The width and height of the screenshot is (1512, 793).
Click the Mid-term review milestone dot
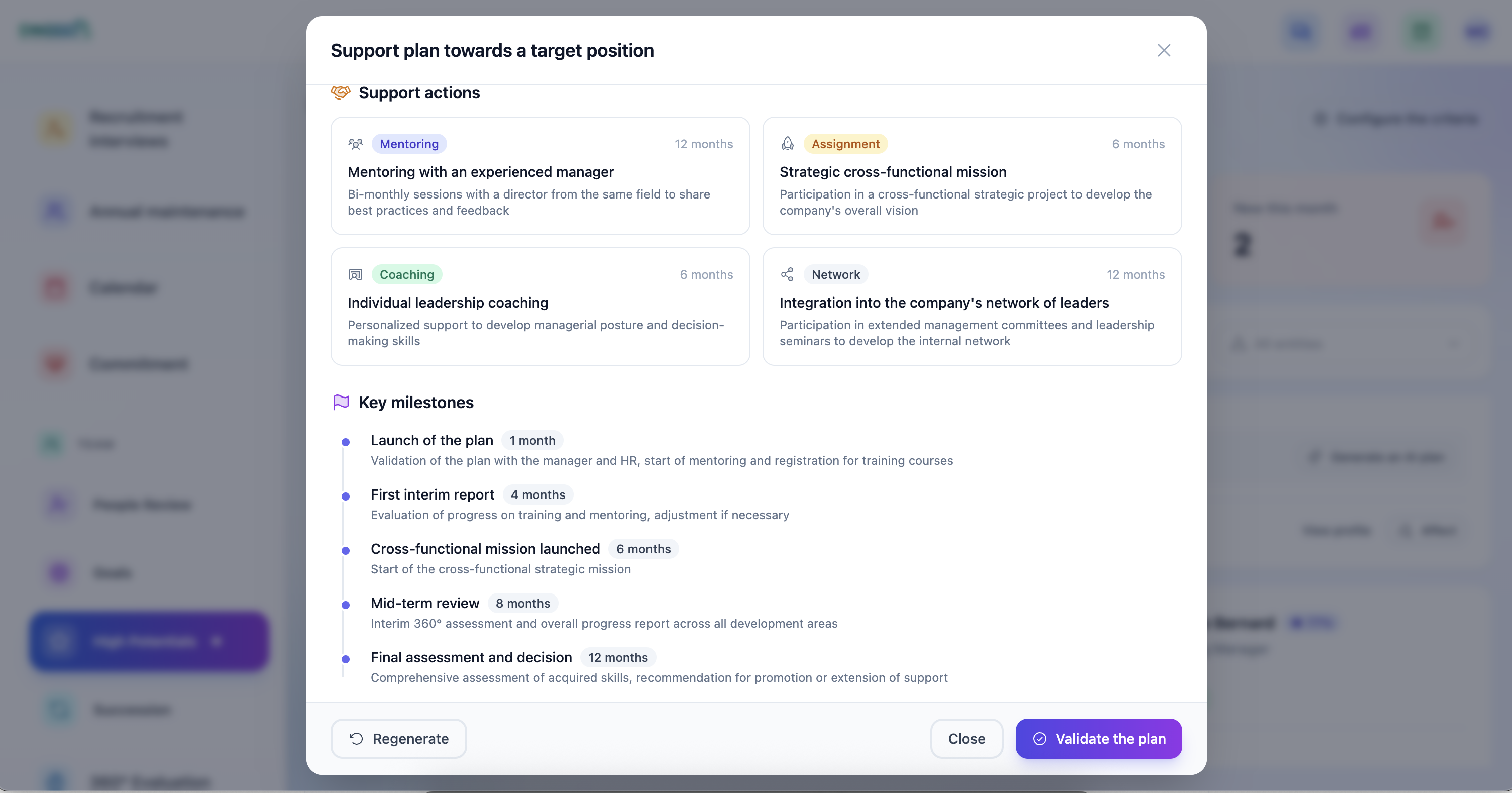tap(346, 605)
